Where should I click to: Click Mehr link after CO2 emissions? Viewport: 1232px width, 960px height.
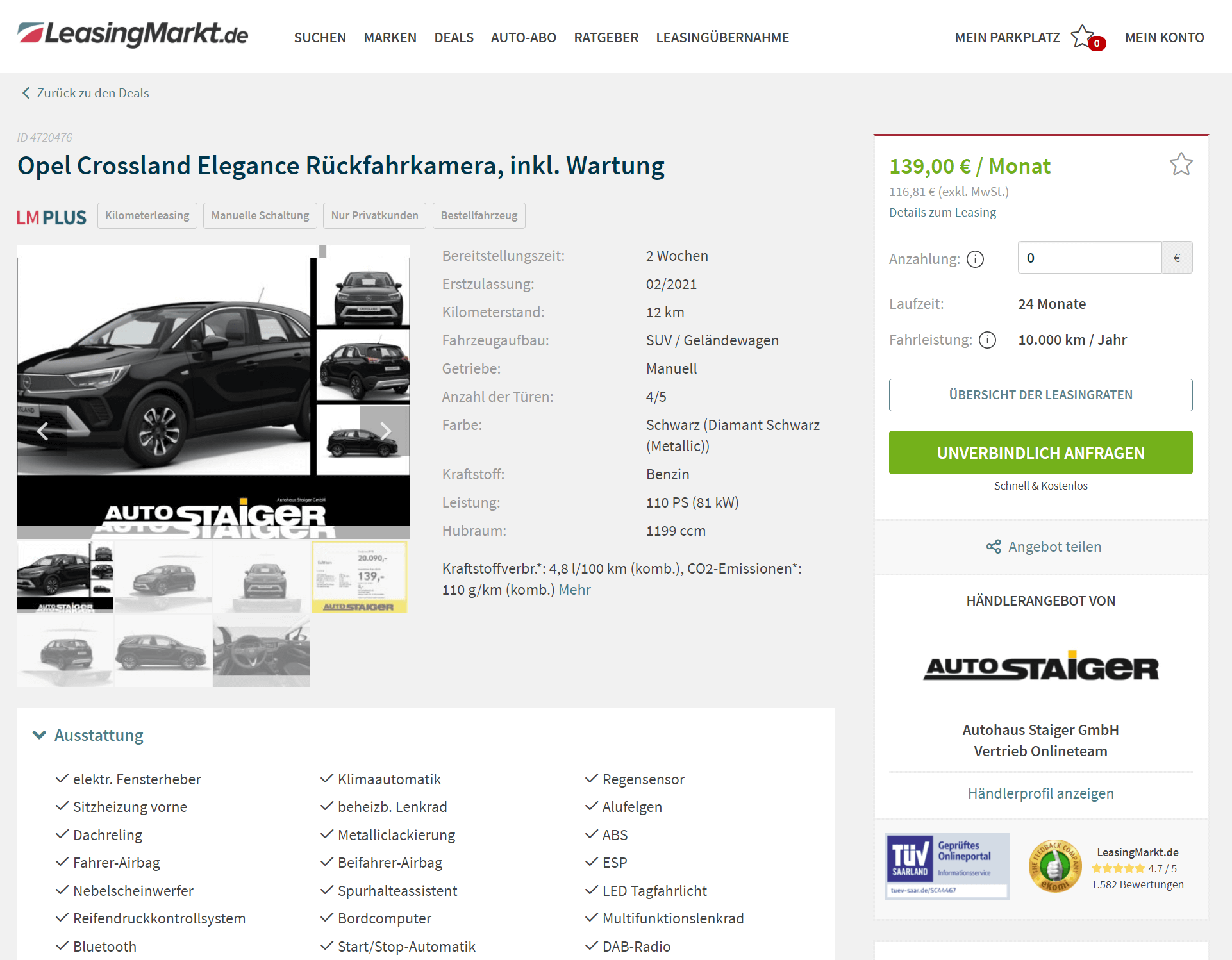pyautogui.click(x=574, y=590)
